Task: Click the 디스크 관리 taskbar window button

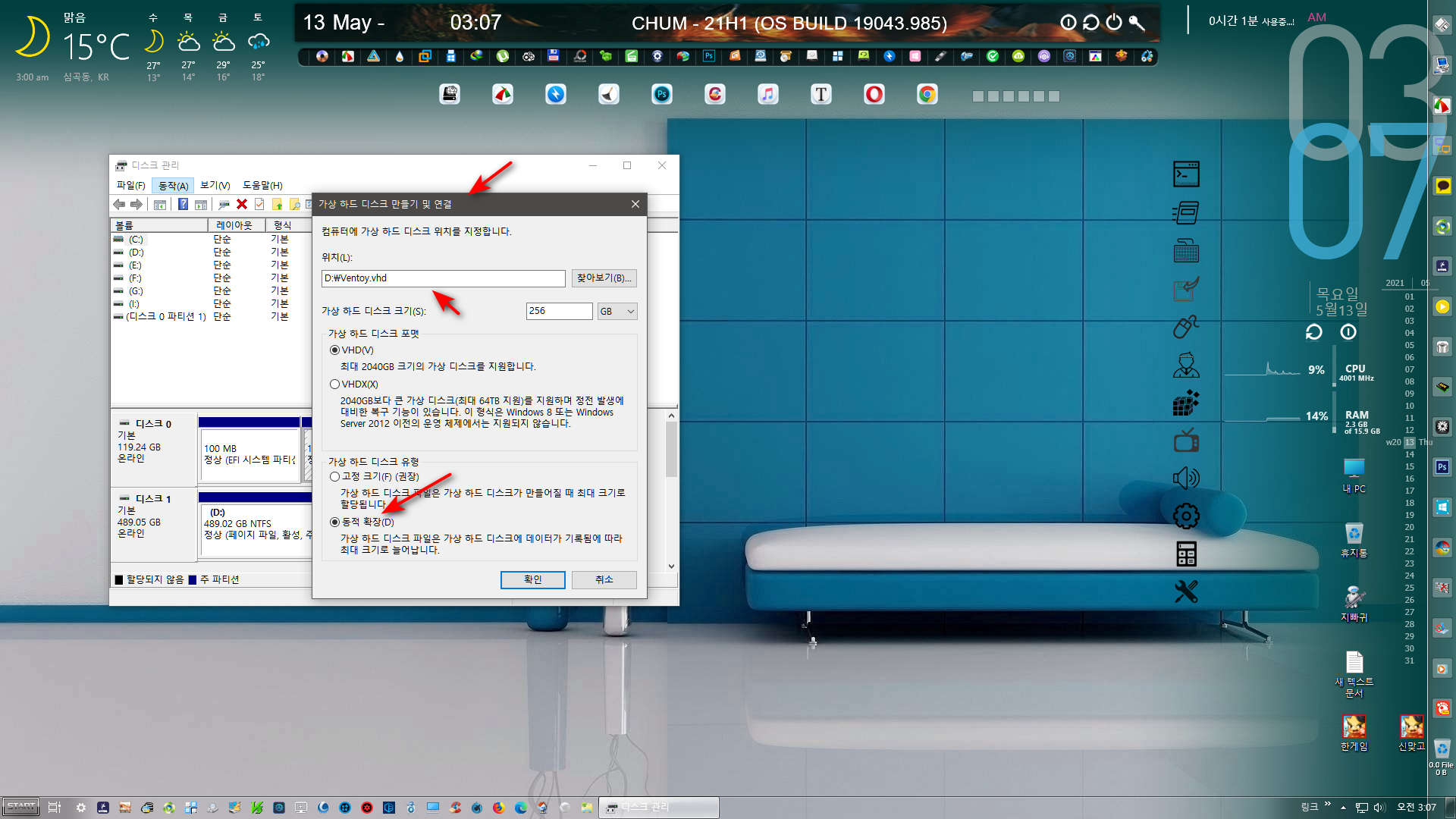Action: (x=659, y=808)
